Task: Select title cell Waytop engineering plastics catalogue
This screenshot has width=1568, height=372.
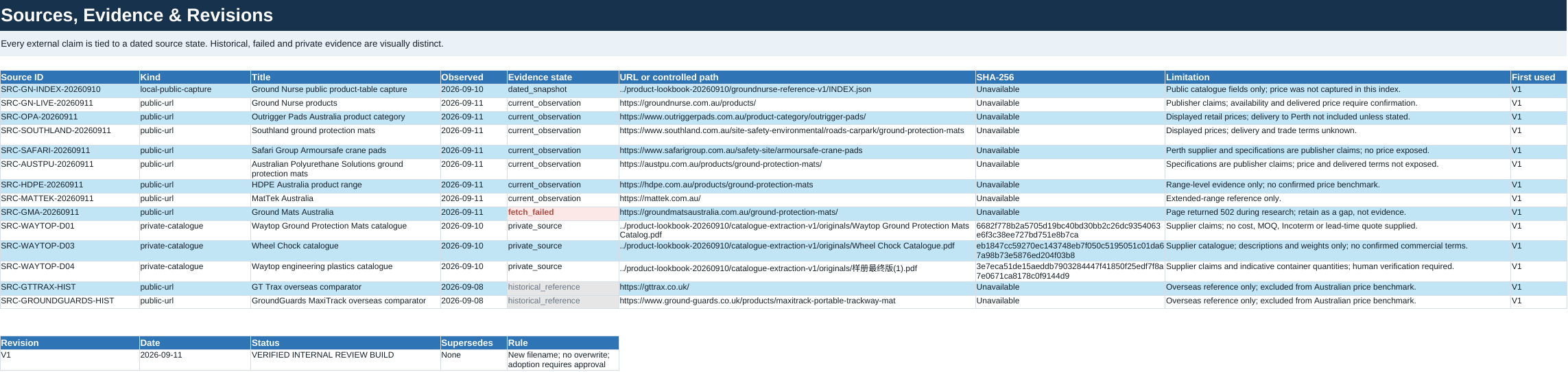Action: click(345, 271)
